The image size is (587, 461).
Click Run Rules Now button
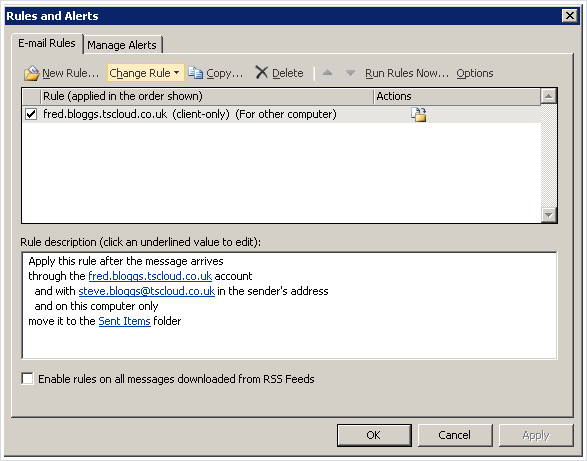[407, 73]
